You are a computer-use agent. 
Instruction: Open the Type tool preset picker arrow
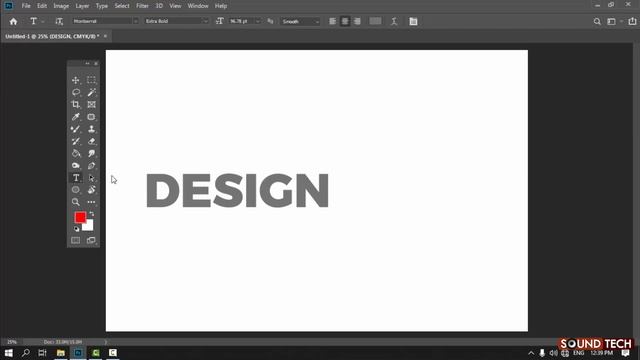pos(42,21)
